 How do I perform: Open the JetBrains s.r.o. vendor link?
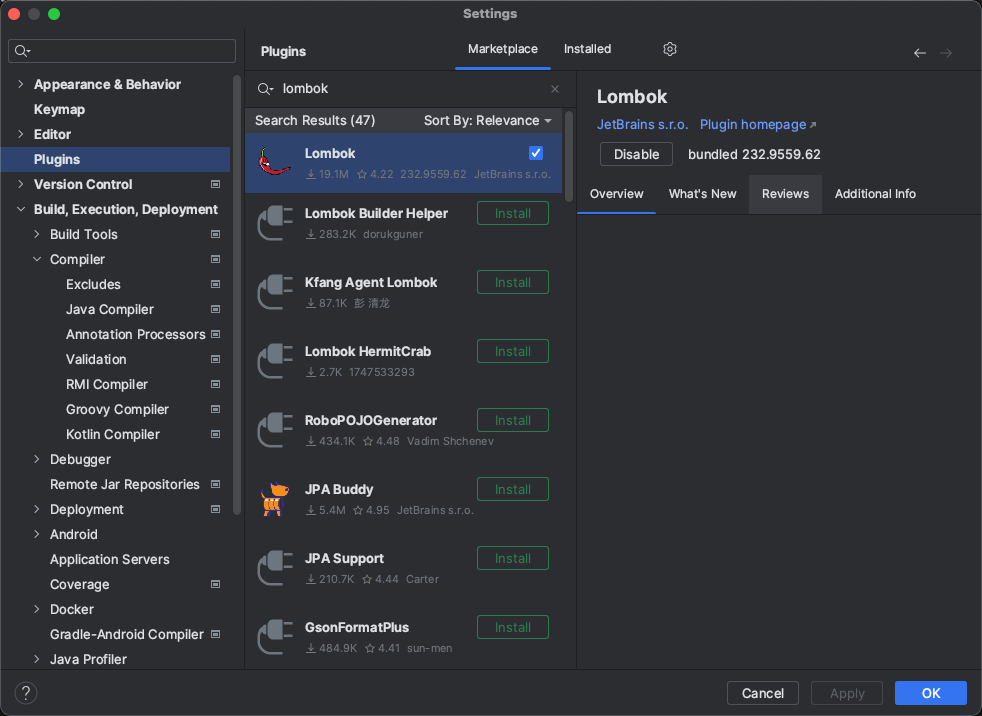click(x=642, y=124)
